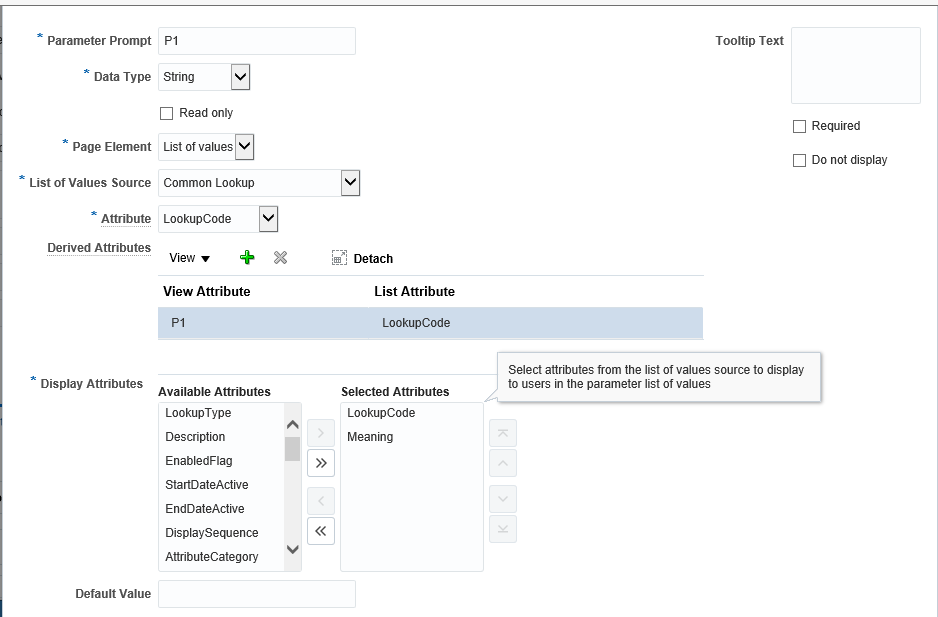Check the Required checkbox
Viewport: 938px width, 617px height.
799,126
